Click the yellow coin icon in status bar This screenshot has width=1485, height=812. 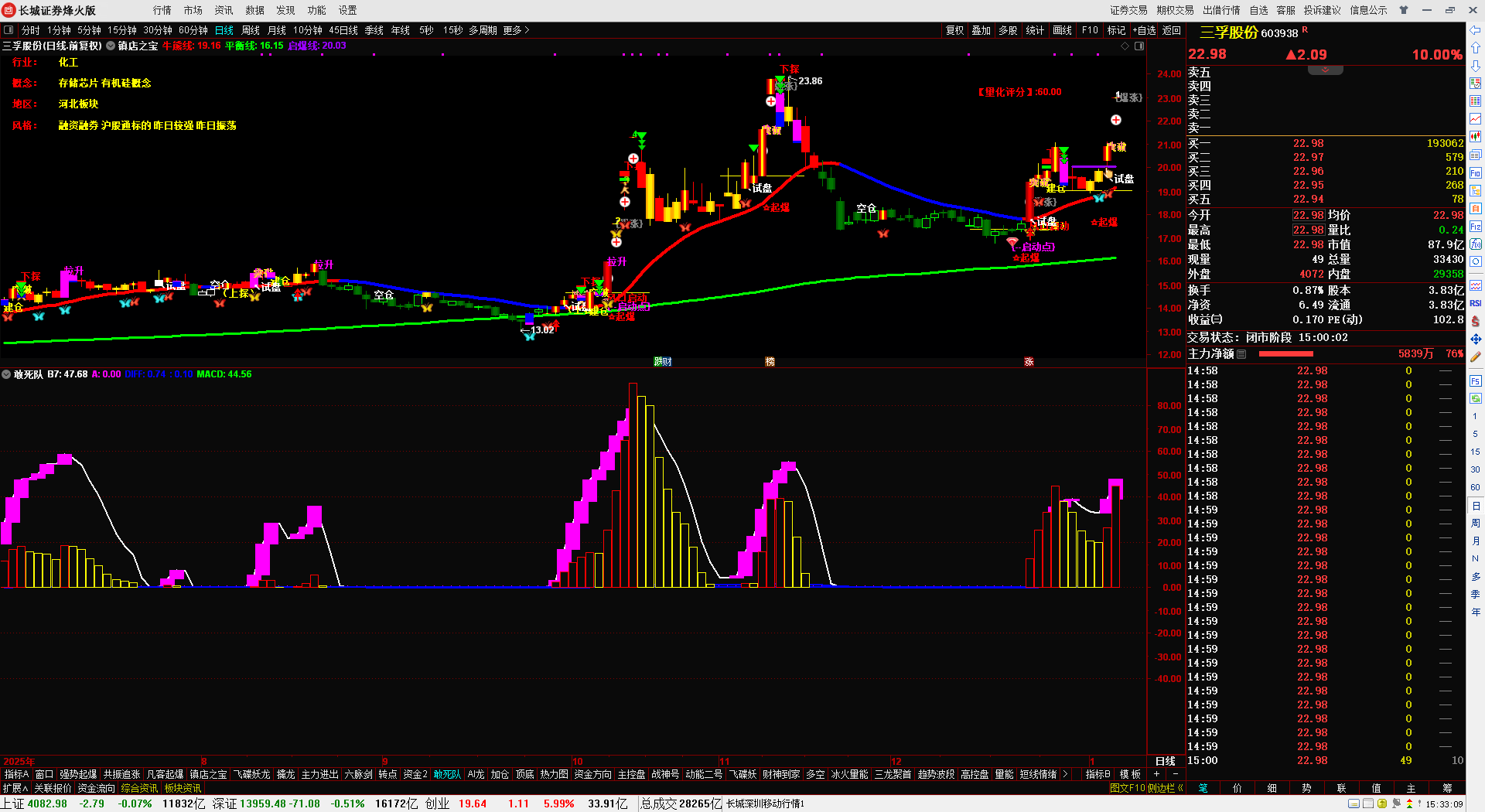[x=1382, y=803]
